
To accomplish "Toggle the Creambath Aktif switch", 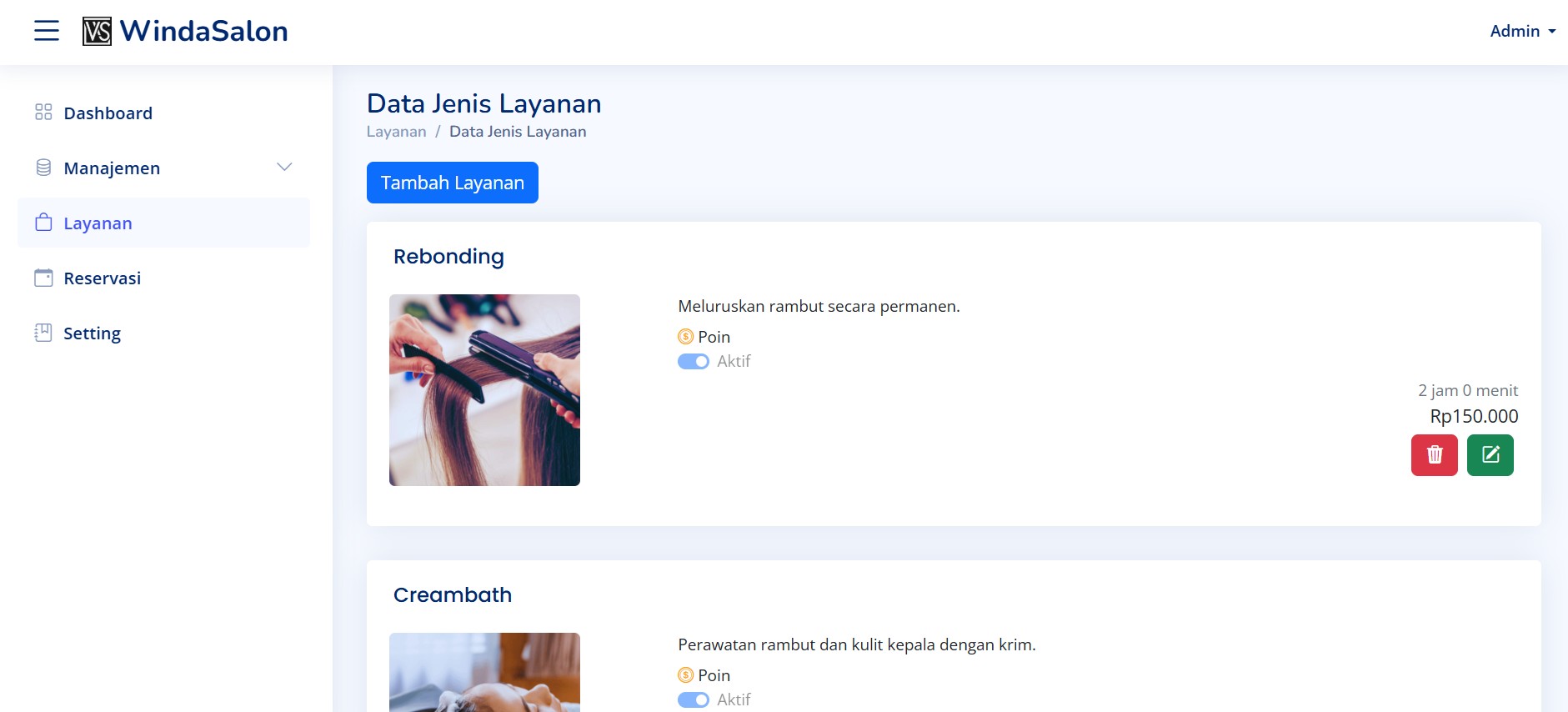I will click(x=694, y=699).
